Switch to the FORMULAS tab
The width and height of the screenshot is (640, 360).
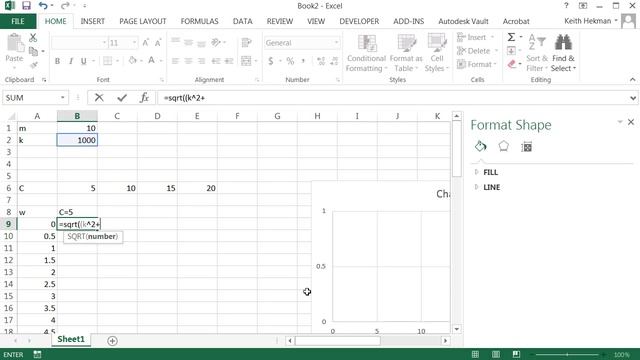tap(200, 21)
